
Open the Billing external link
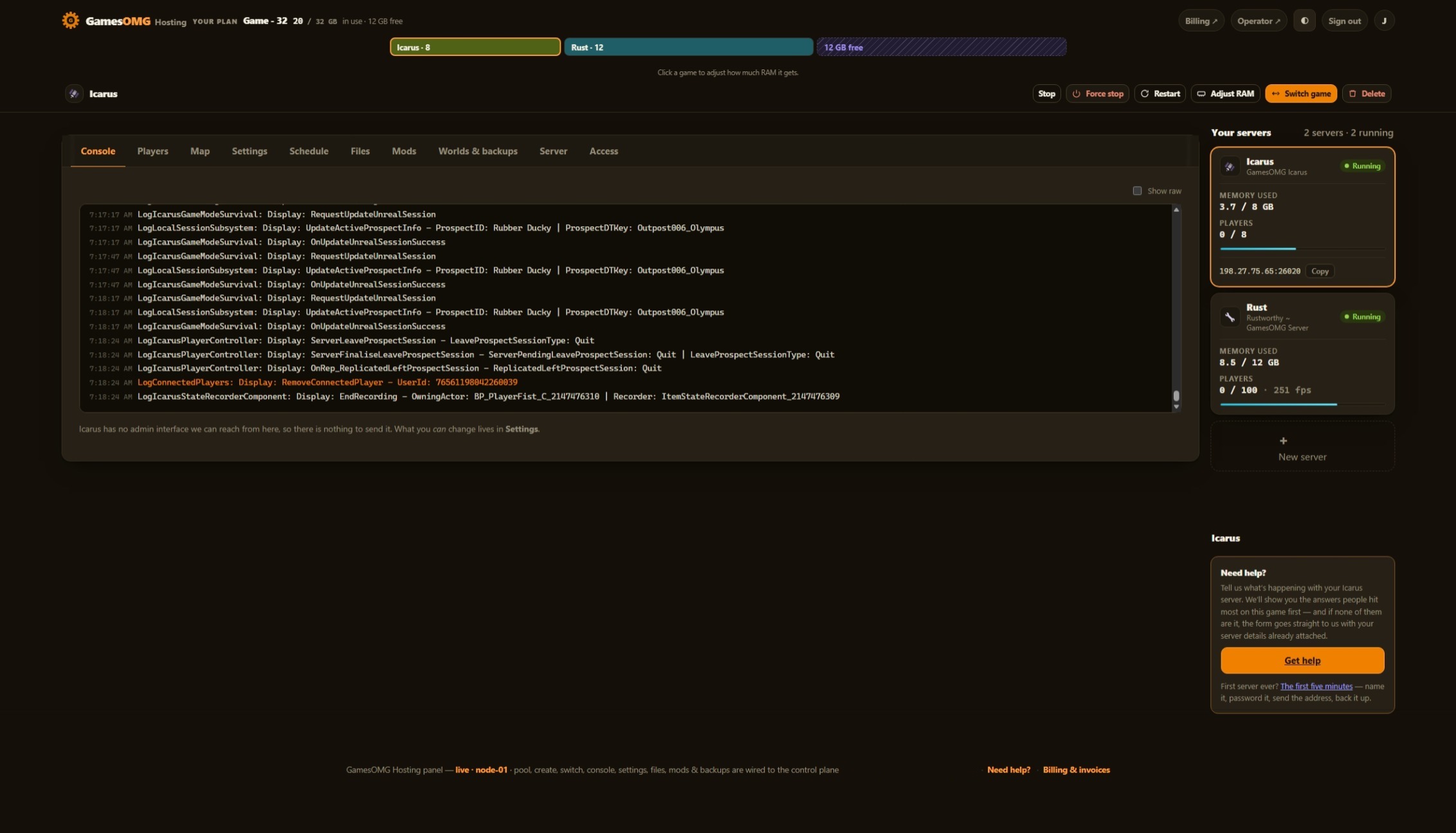1201,21
